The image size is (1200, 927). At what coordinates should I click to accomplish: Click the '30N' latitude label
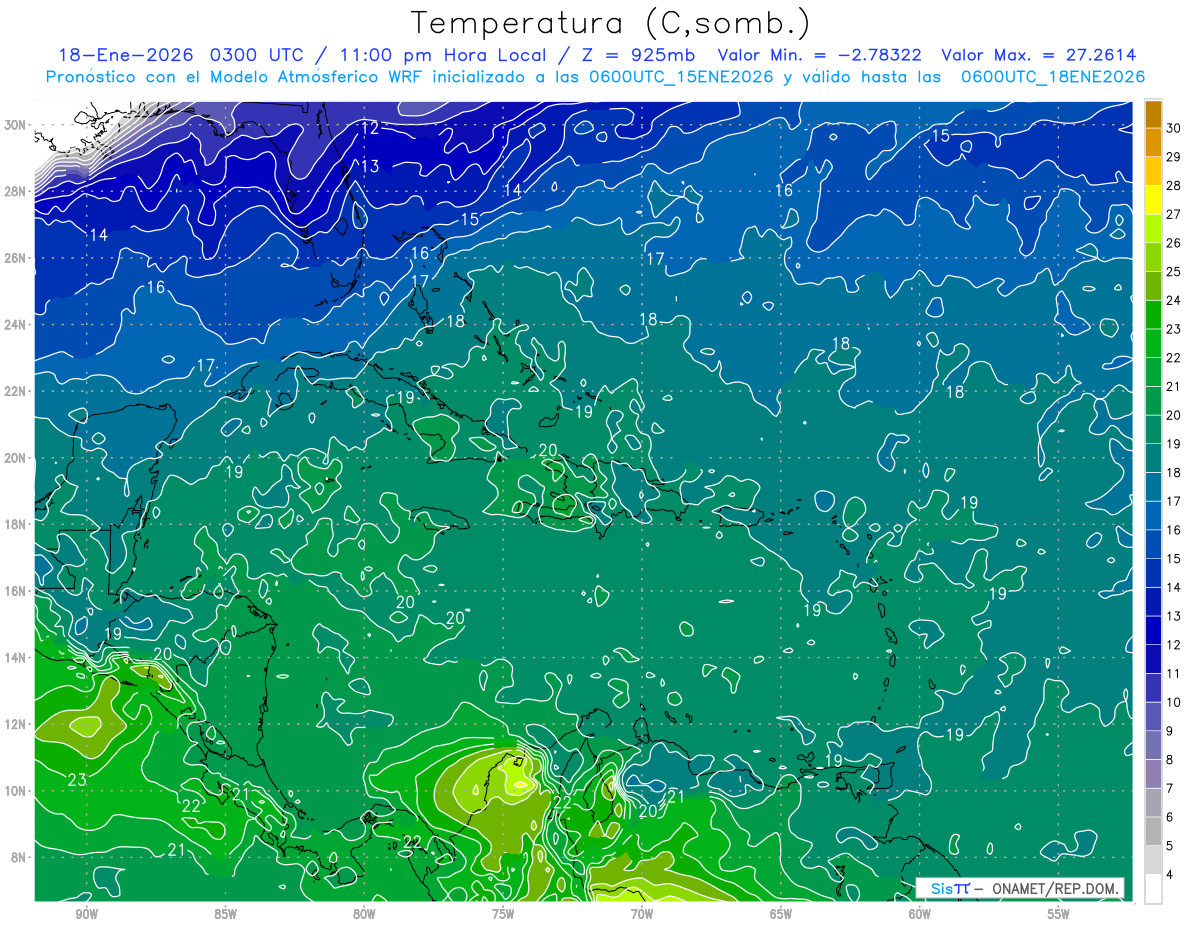[x=17, y=125]
